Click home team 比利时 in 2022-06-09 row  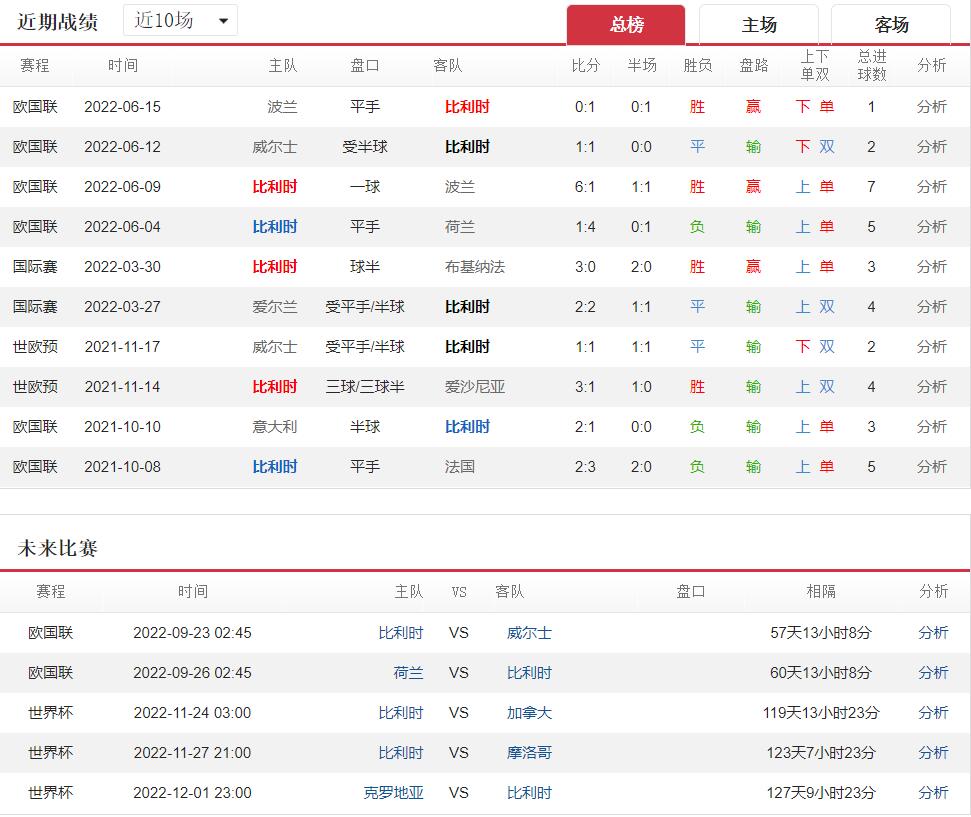(274, 186)
